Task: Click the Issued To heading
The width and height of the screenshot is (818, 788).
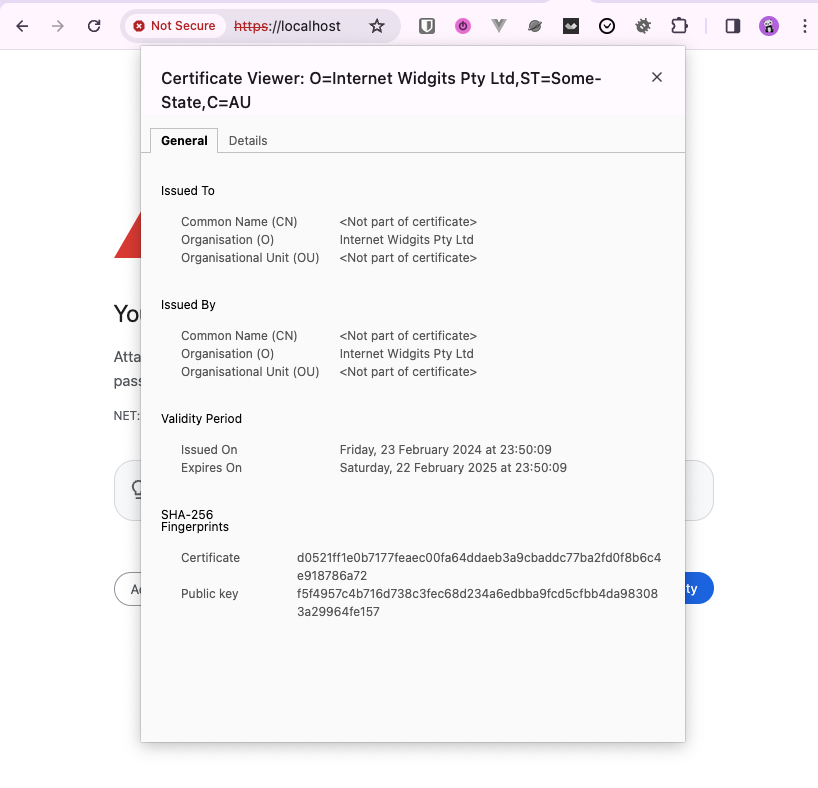Action: (188, 191)
